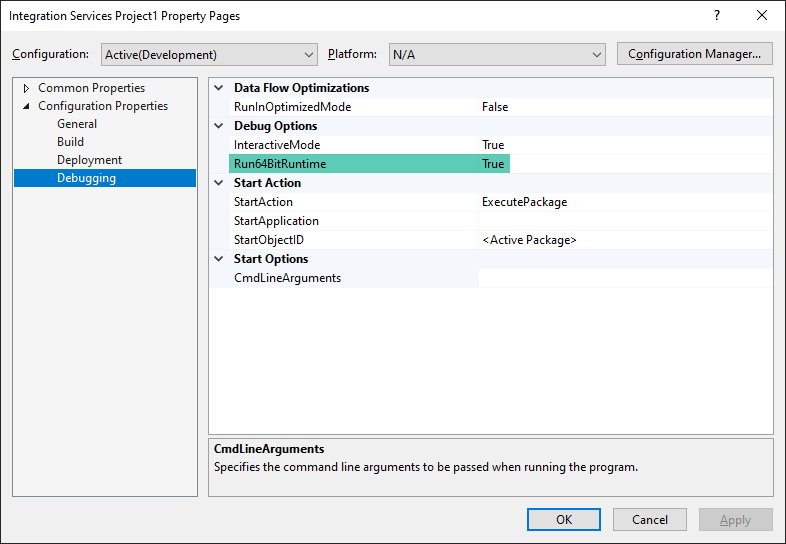The height and width of the screenshot is (544, 786).
Task: Collapse the Configuration Properties node
Action: point(26,106)
